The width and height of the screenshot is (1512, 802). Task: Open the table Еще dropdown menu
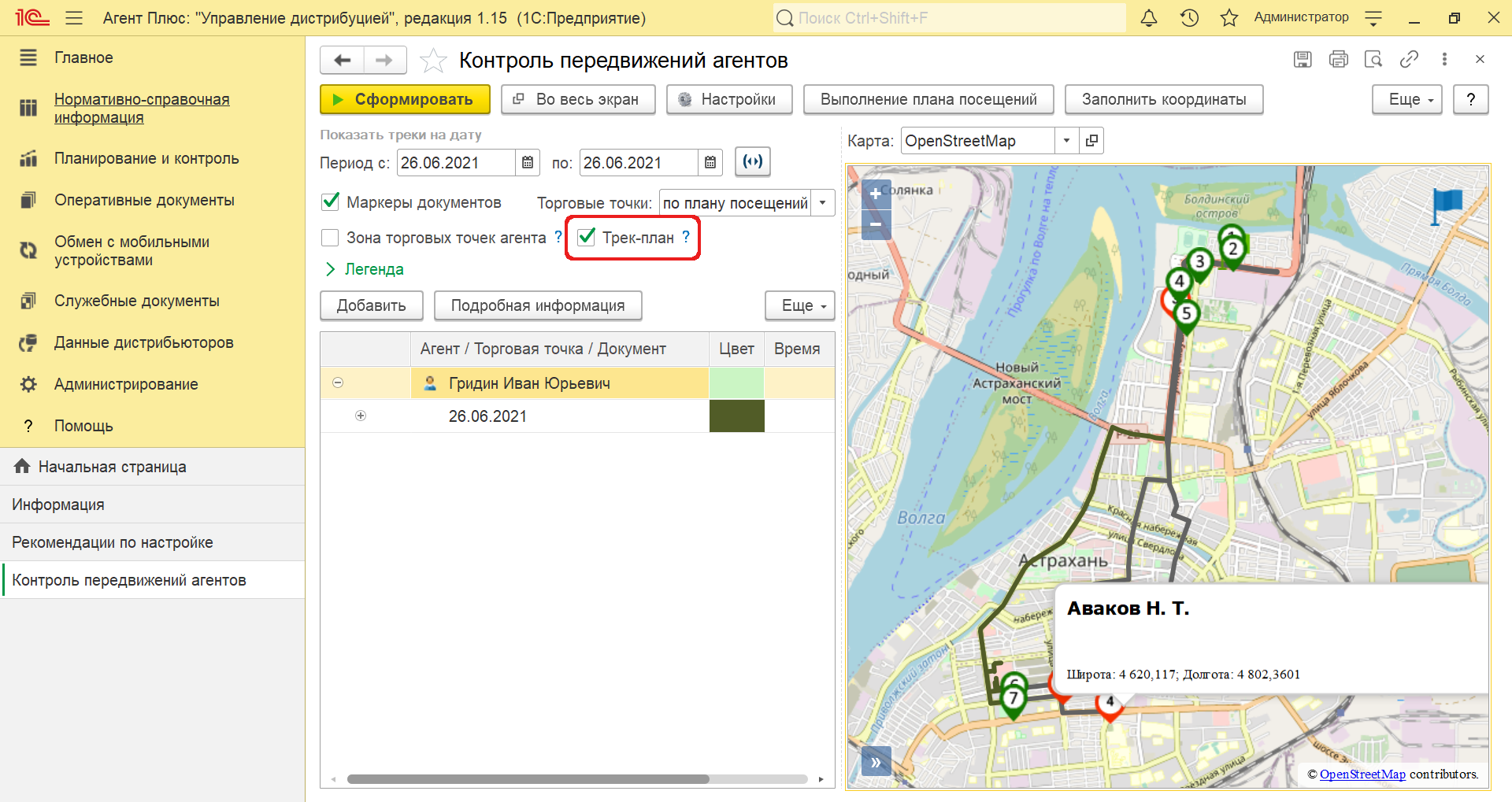[x=799, y=305]
